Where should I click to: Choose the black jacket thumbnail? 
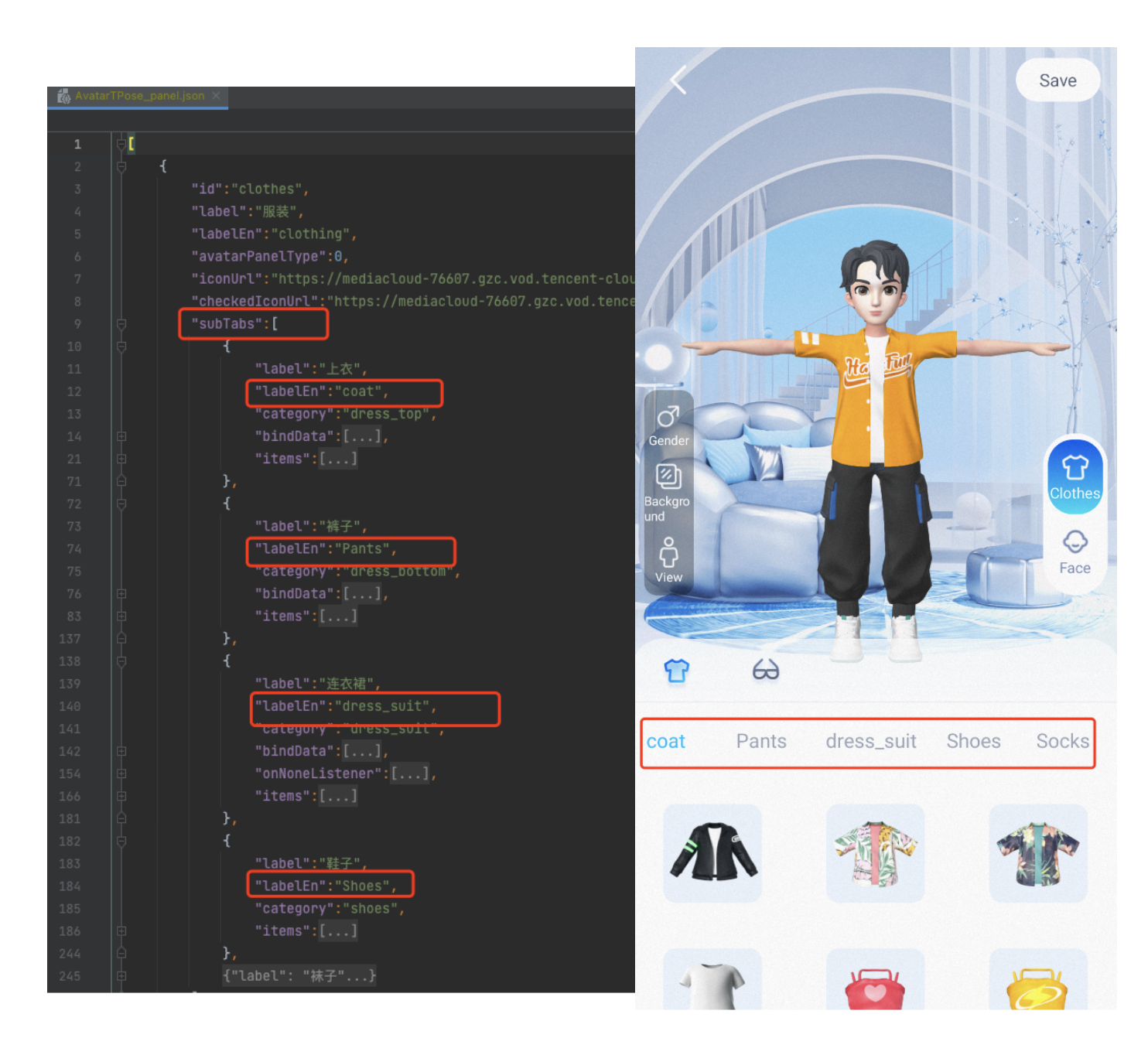[x=713, y=853]
